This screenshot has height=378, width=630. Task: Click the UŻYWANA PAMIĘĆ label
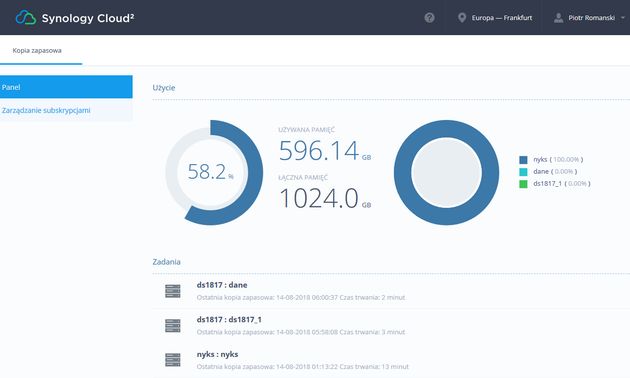point(306,130)
